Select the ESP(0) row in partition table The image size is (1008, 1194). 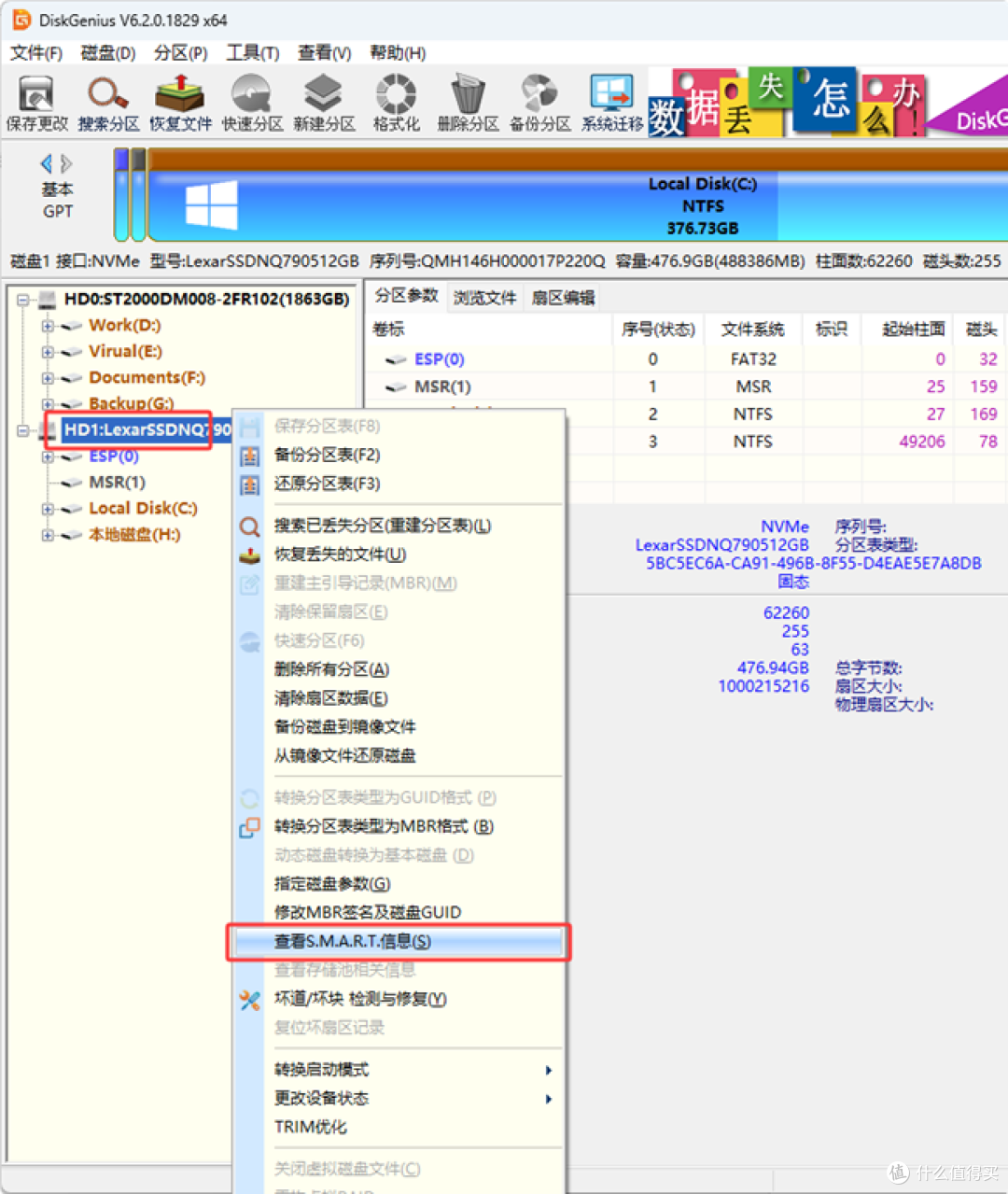pos(686,359)
